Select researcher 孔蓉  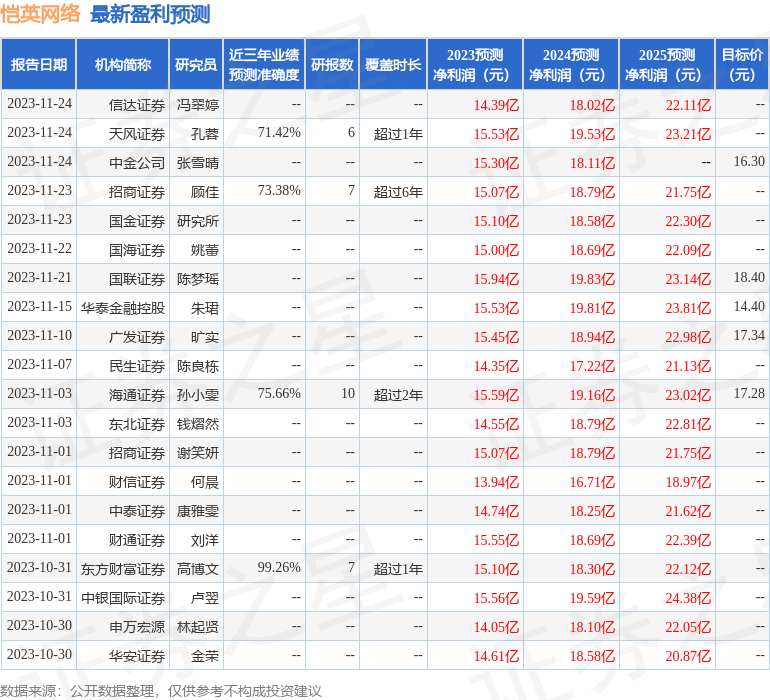[x=205, y=134]
